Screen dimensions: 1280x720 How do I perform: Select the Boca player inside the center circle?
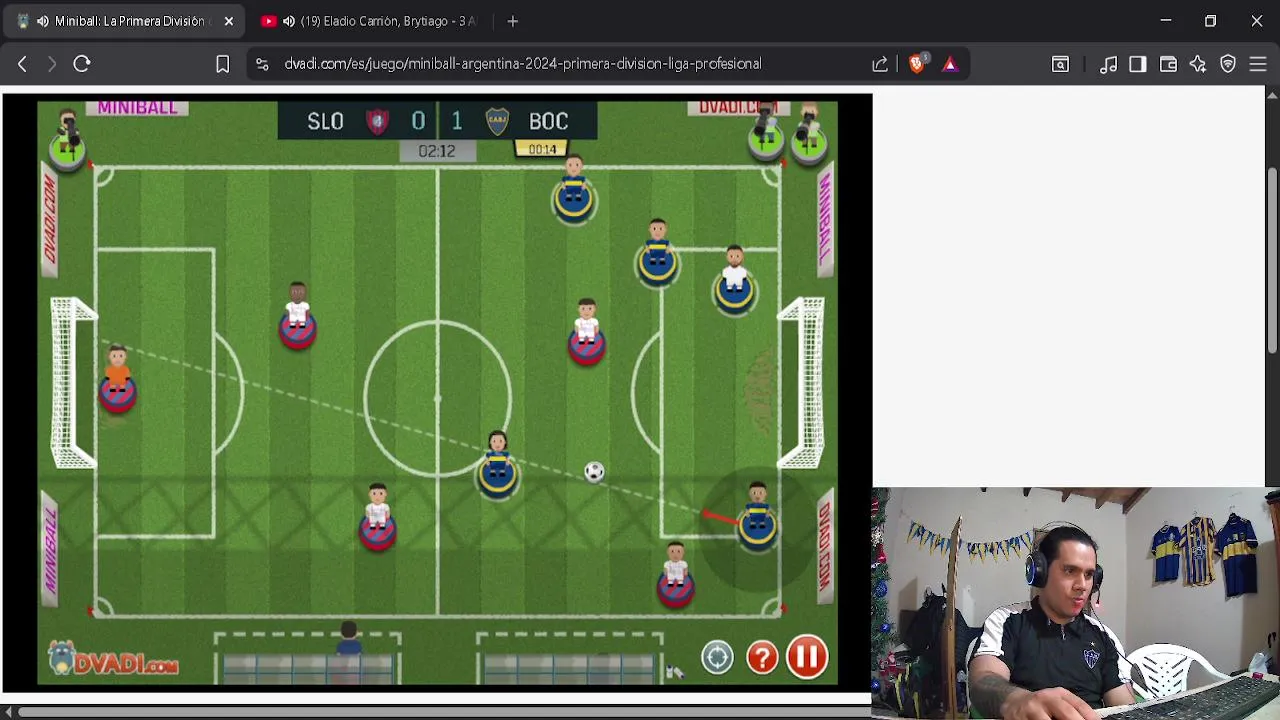(497, 463)
